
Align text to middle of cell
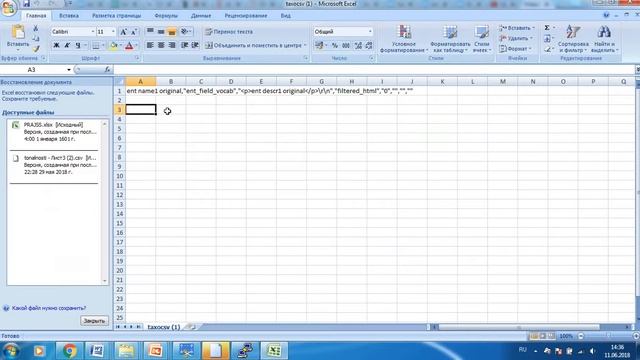(x=161, y=31)
